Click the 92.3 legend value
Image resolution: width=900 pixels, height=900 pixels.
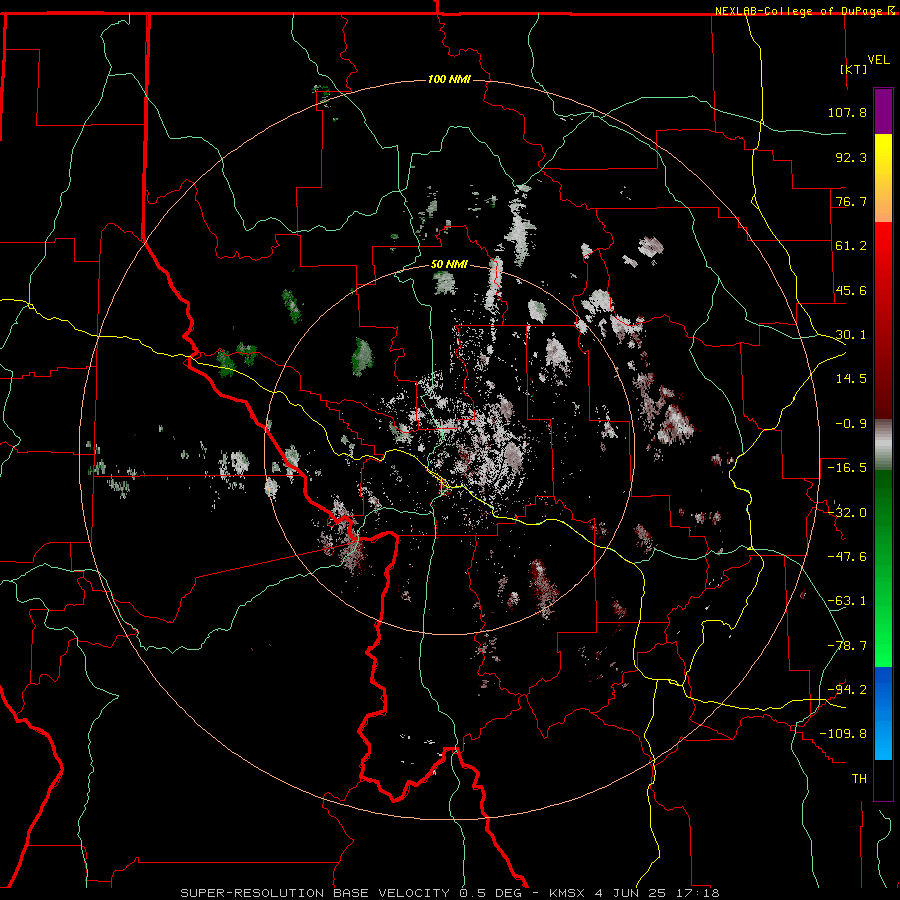coord(851,157)
